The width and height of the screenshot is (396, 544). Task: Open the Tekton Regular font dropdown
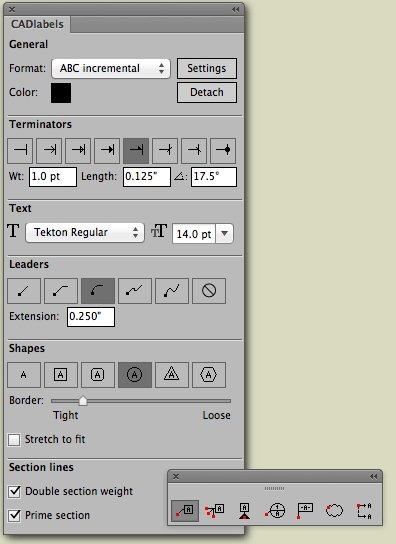(85, 232)
